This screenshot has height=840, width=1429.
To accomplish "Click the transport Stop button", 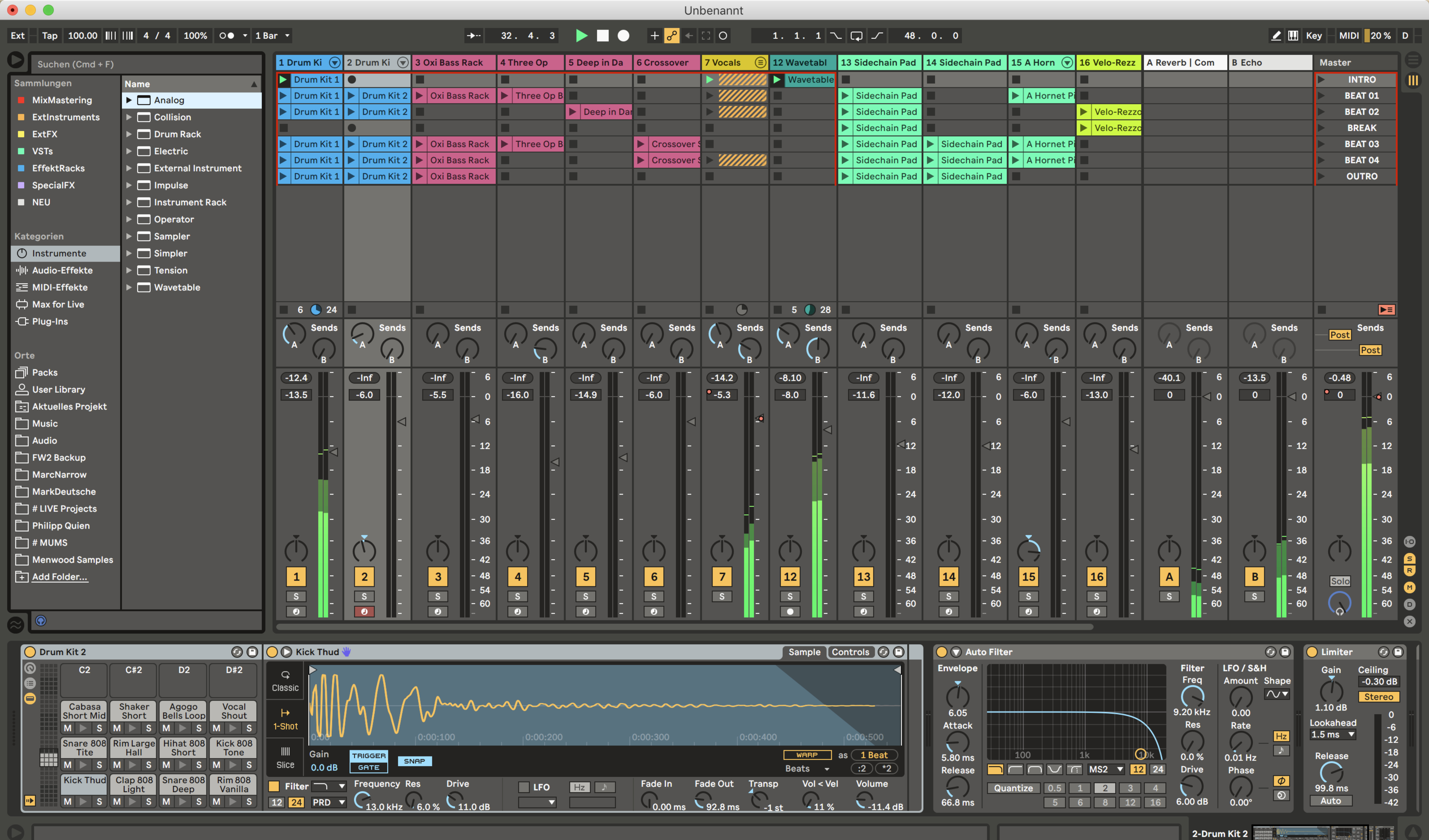I will 602,36.
